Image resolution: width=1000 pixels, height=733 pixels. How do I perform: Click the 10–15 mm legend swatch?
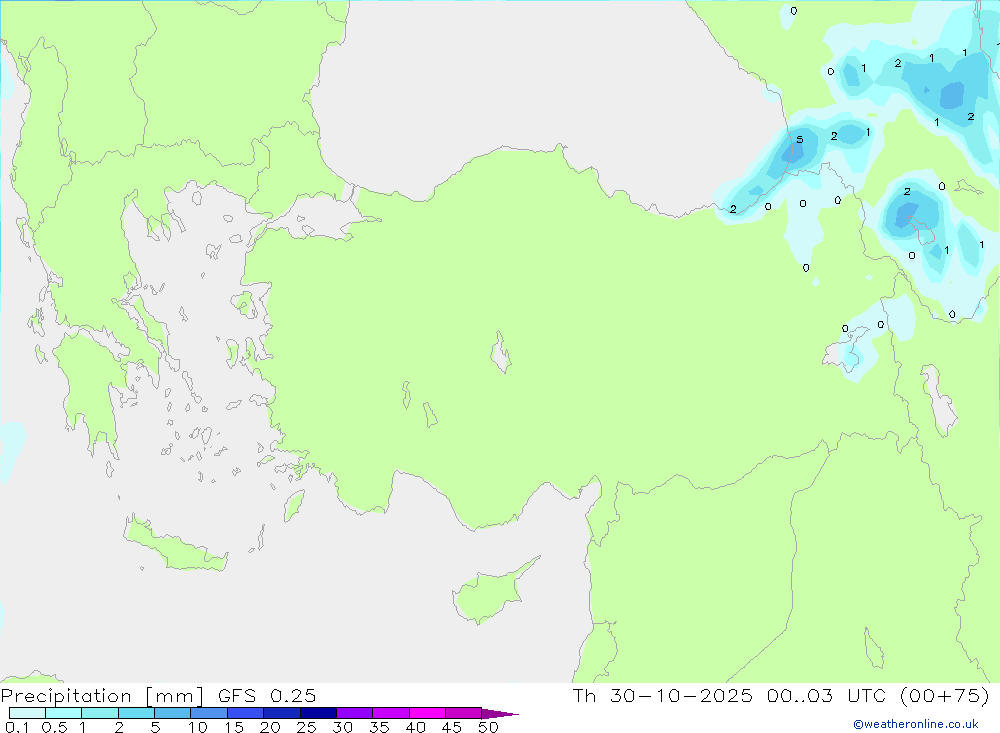[209, 713]
